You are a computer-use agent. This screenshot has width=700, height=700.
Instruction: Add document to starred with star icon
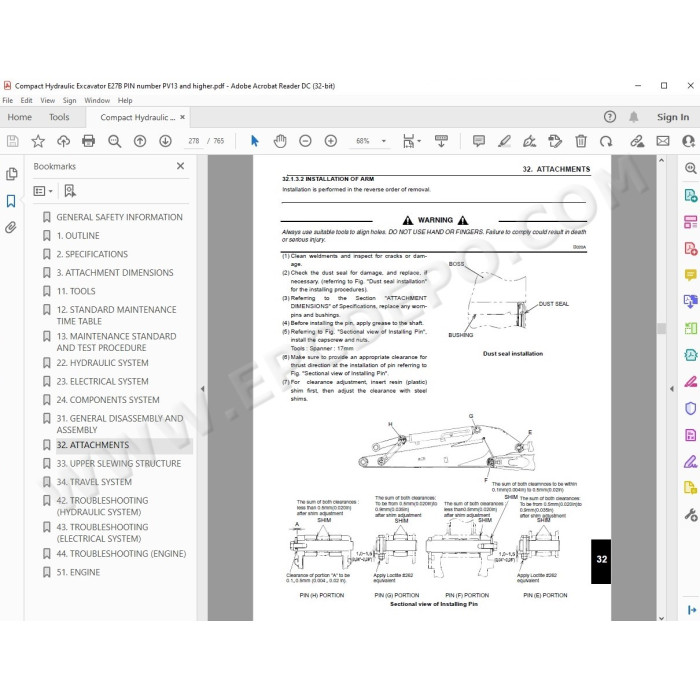38,141
